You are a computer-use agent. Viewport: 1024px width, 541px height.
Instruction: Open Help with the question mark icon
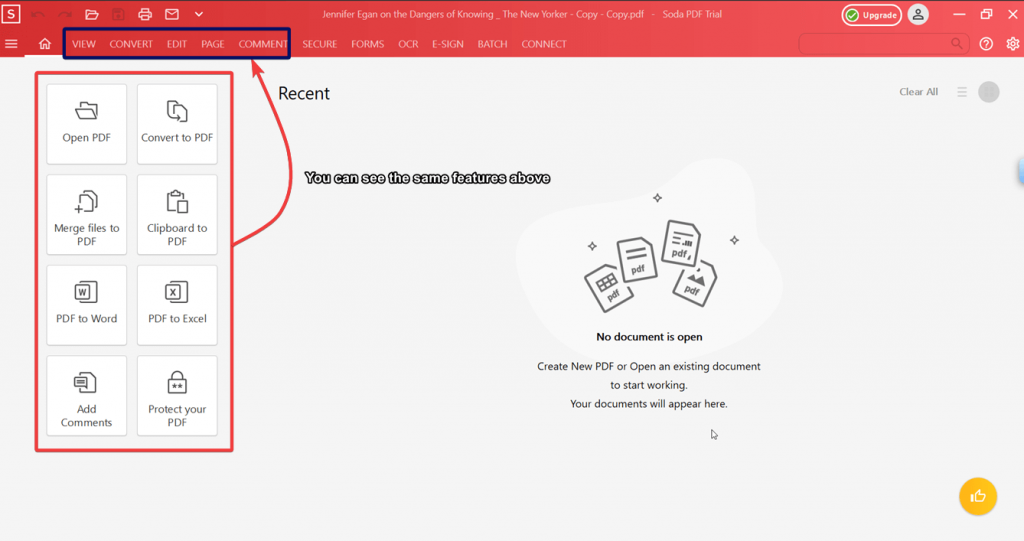tap(986, 44)
